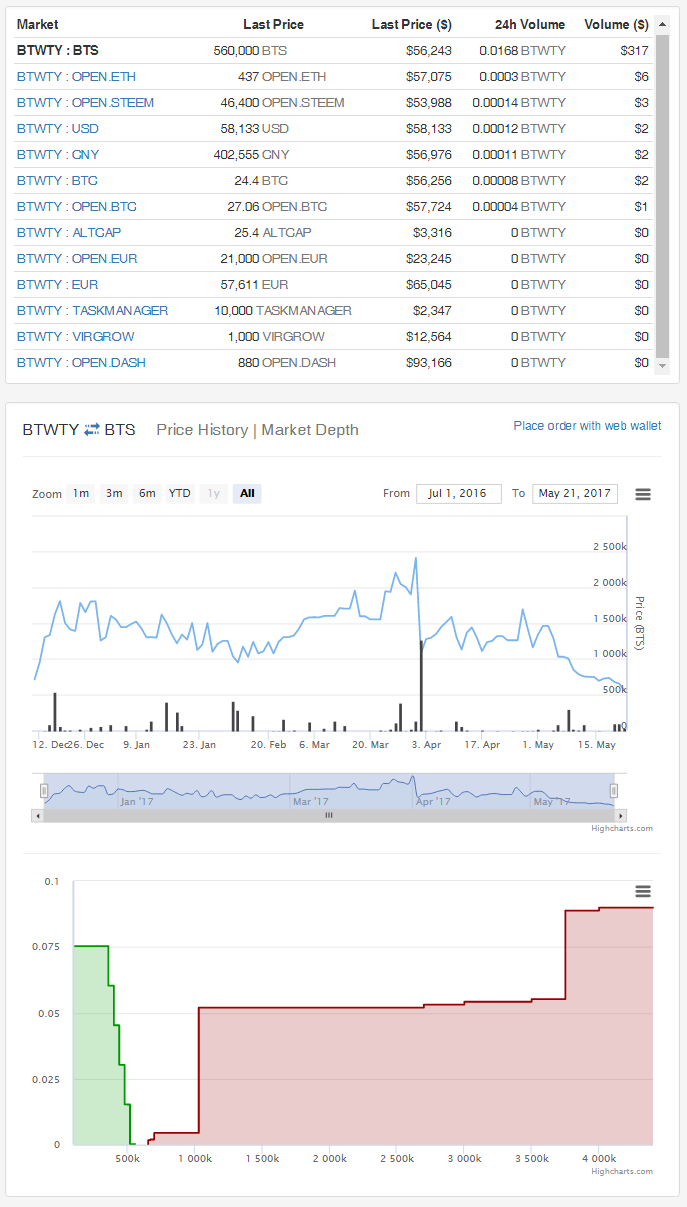Image resolution: width=687 pixels, height=1207 pixels.
Task: Click the $317 volume value
Action: 634,50
